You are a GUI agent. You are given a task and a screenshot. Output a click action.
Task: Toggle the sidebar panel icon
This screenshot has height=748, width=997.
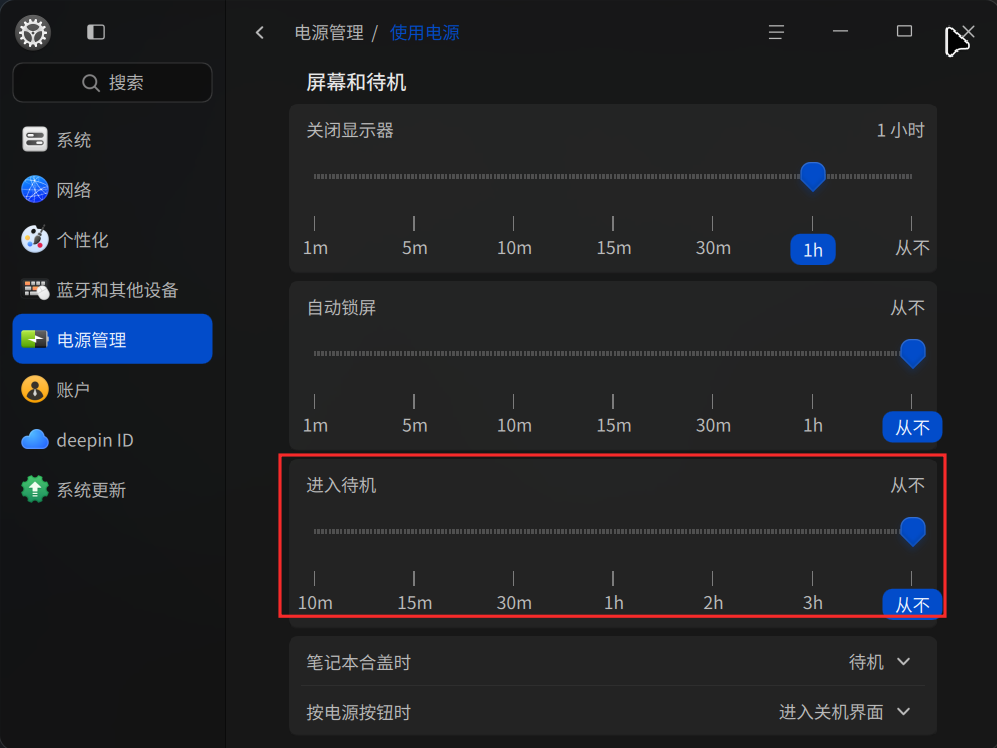click(96, 32)
